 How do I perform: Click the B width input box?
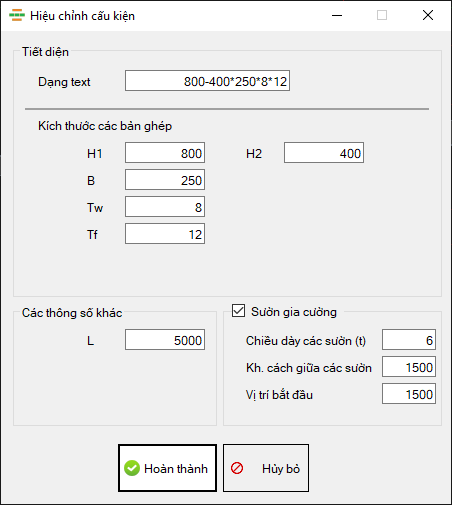pos(165,180)
